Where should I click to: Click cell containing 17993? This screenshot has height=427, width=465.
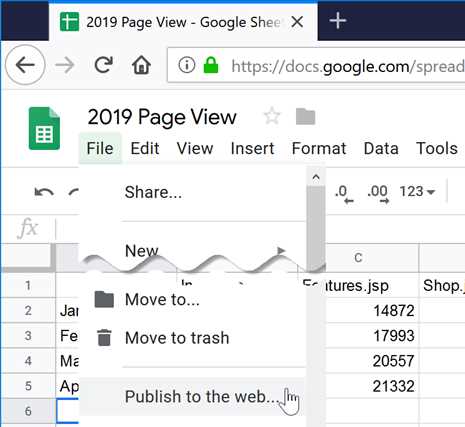[x=372, y=335]
